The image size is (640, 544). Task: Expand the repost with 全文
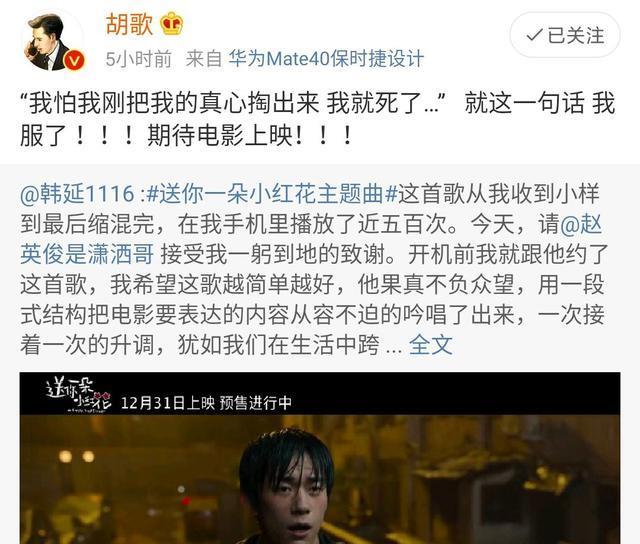pos(431,345)
